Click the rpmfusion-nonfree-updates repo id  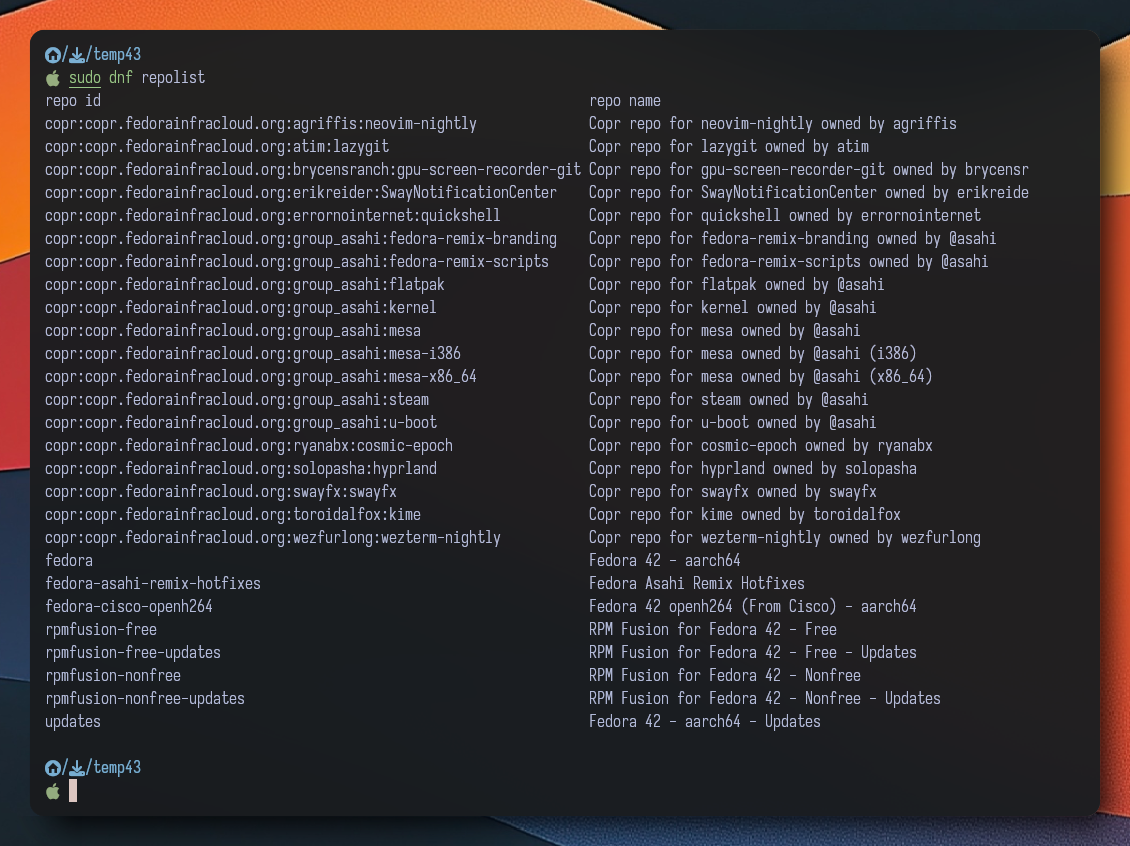click(x=145, y=700)
